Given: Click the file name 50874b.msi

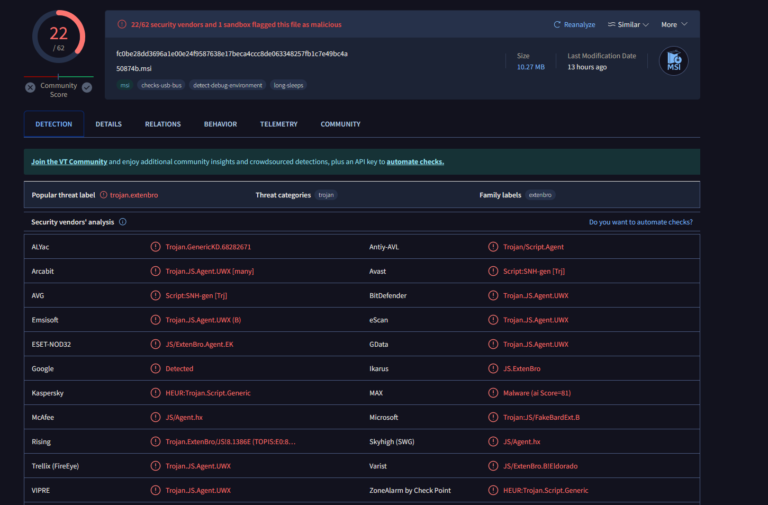Looking at the screenshot, I should (134, 69).
